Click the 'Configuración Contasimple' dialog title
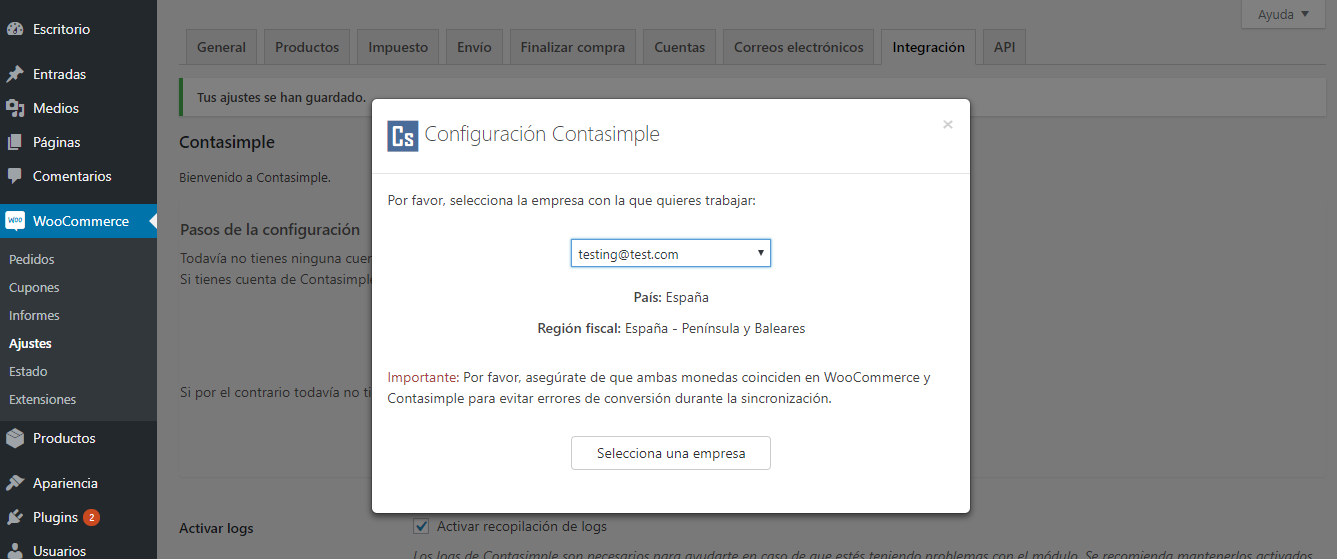The width and height of the screenshot is (1337, 559). coord(542,134)
